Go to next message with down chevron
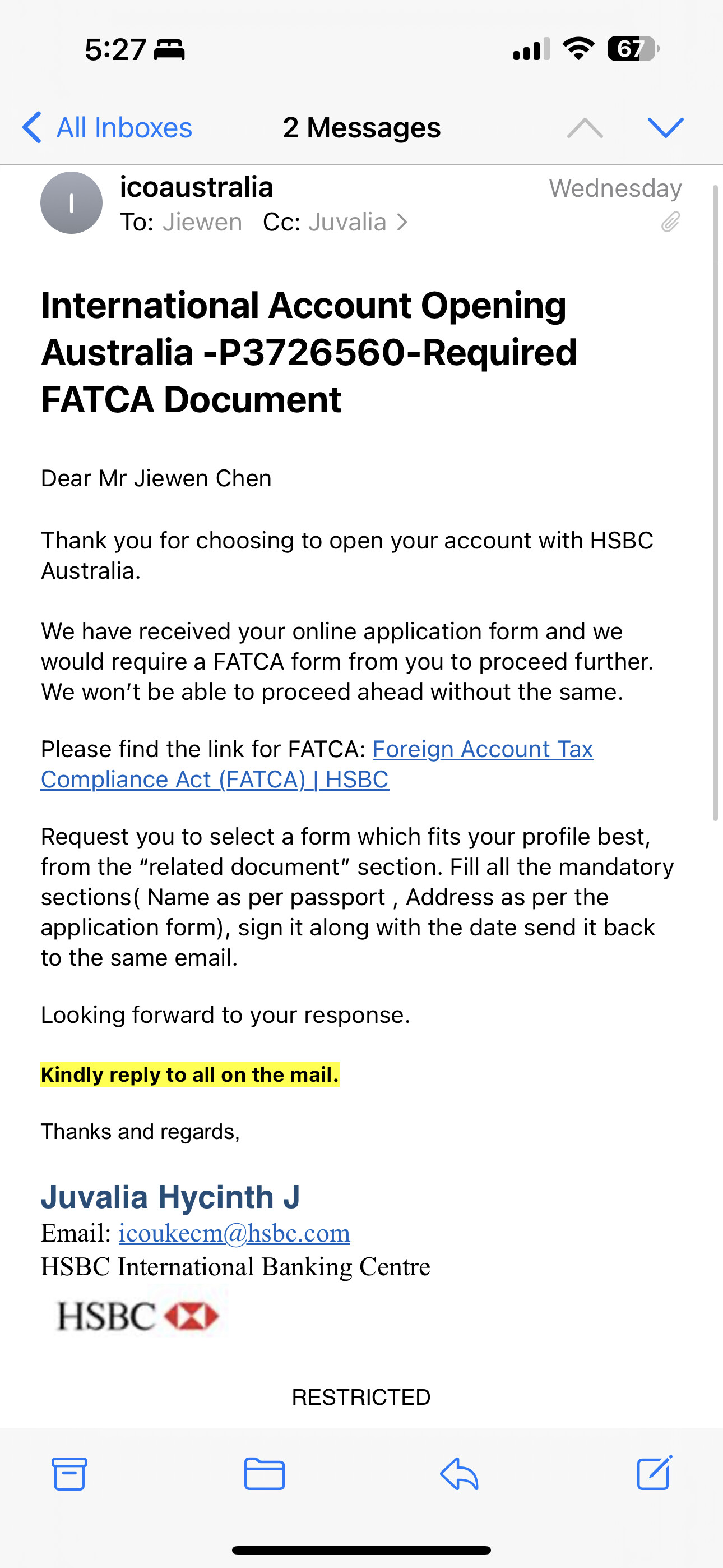 coord(666,127)
